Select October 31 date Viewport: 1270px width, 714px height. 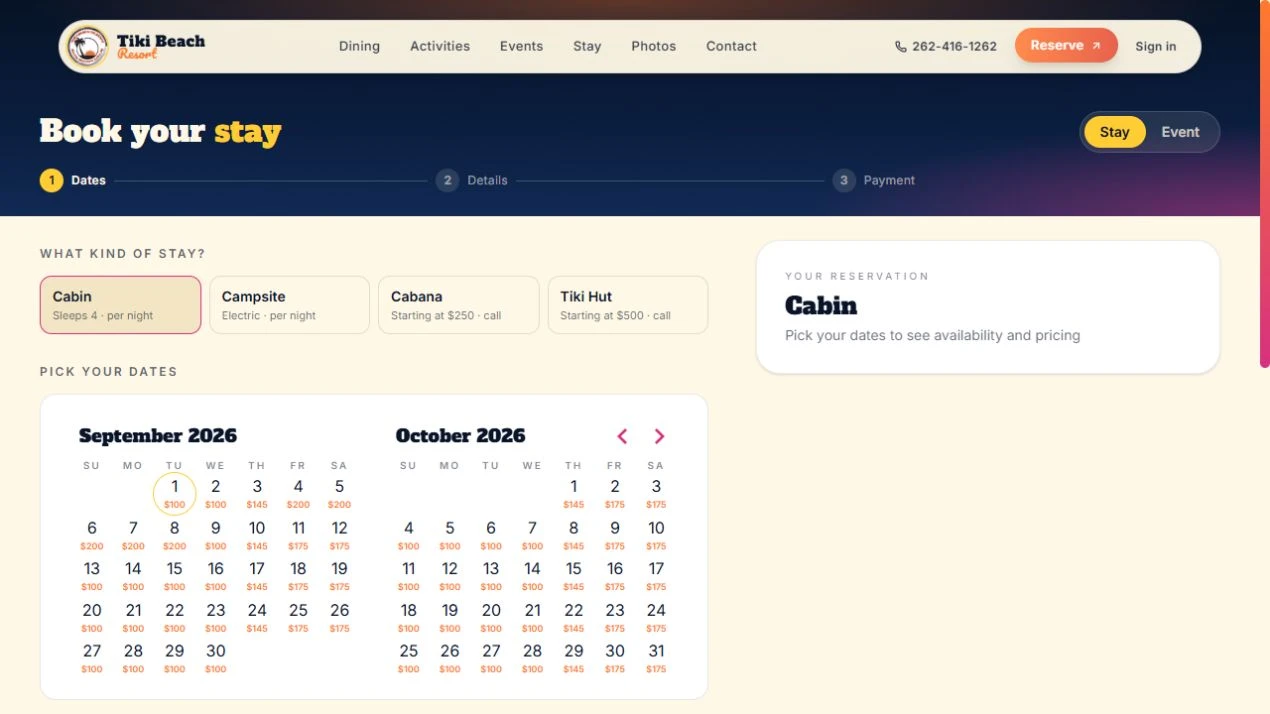656,658
